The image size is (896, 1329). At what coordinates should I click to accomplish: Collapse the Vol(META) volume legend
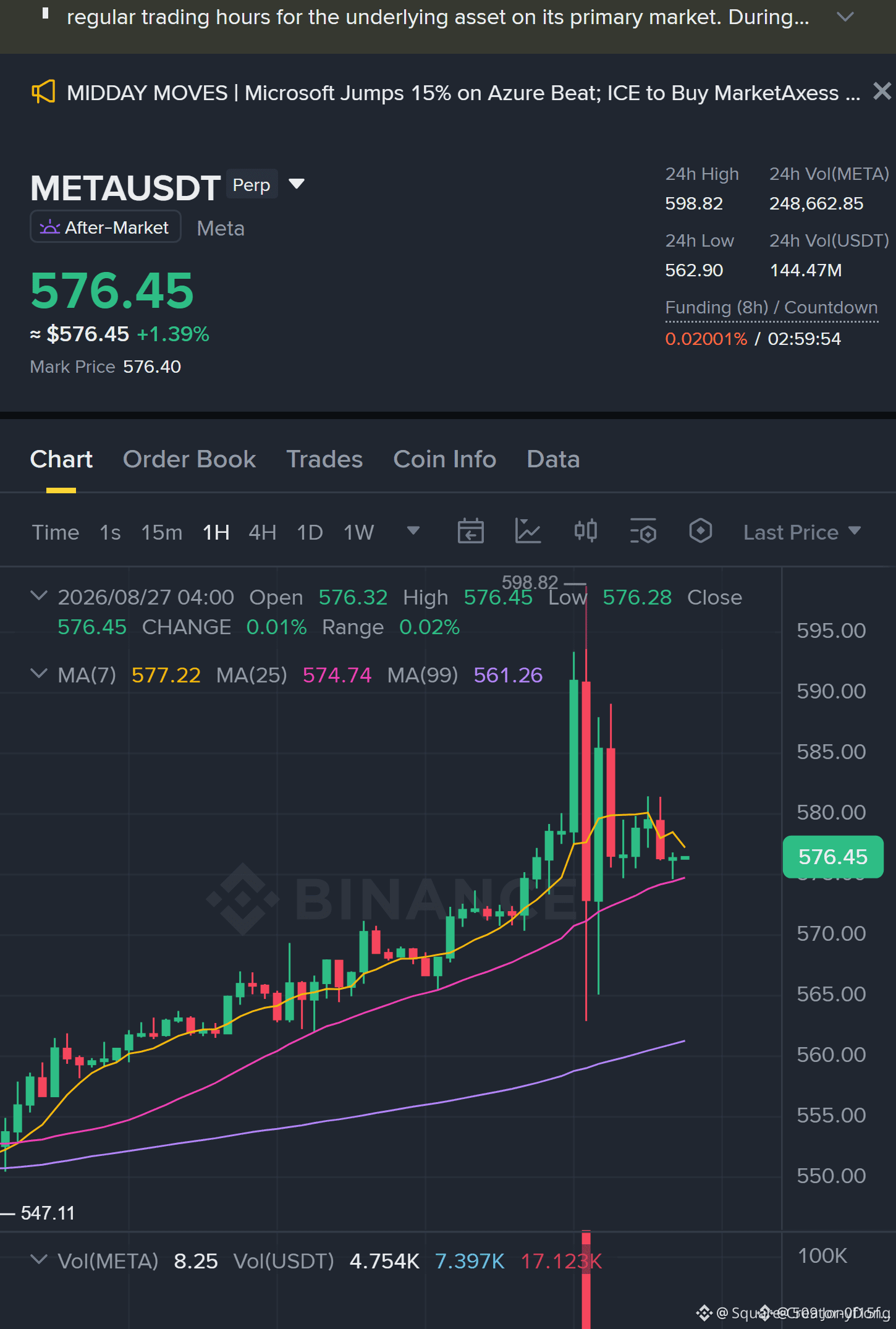39,1260
